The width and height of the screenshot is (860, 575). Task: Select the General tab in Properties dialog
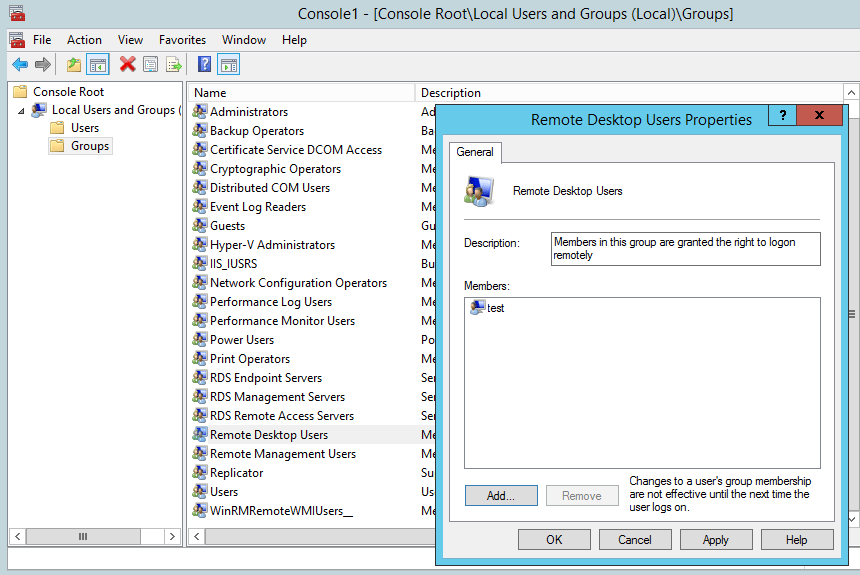(x=475, y=152)
